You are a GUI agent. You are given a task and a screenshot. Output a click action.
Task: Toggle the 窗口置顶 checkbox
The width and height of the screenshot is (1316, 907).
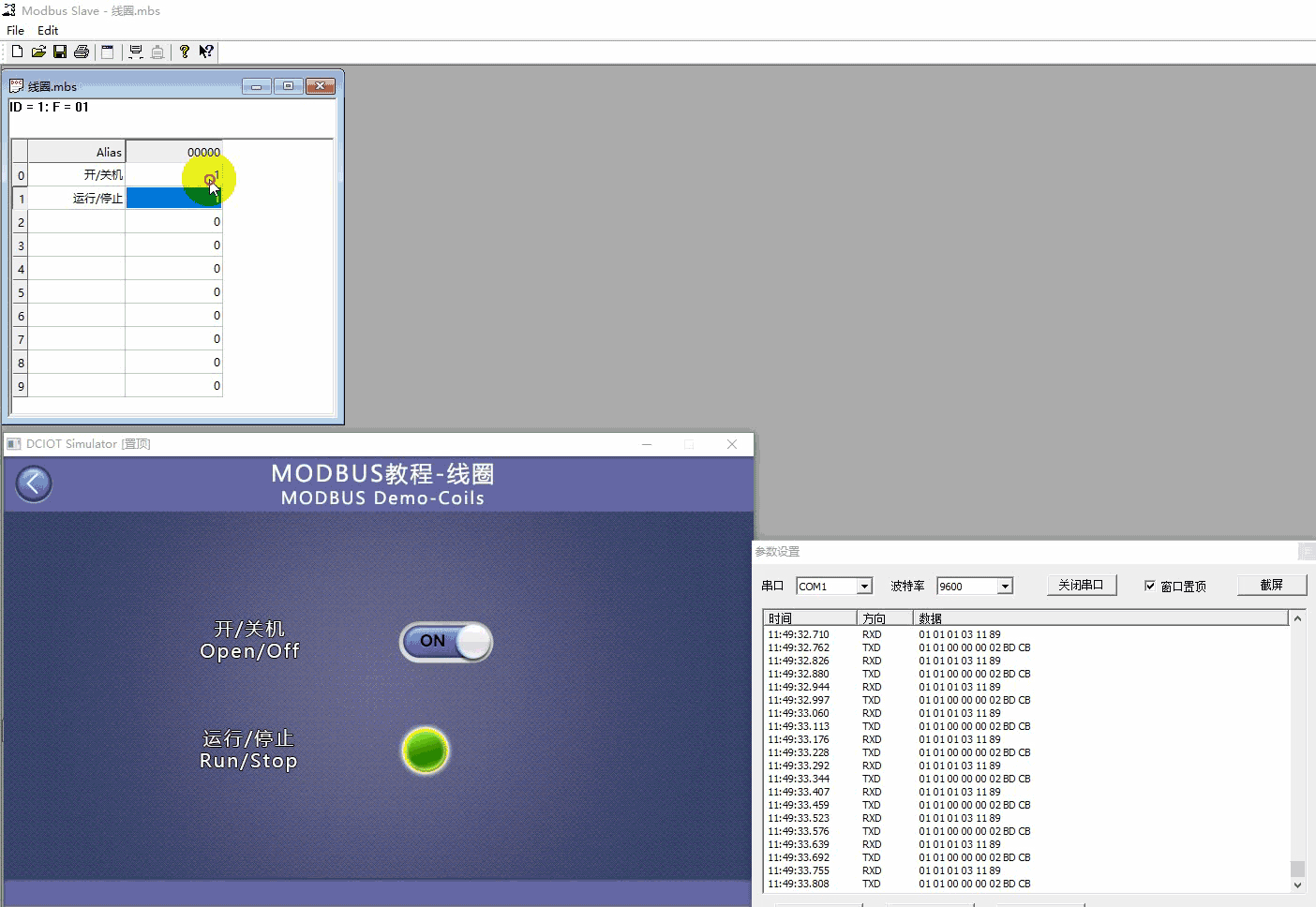pyautogui.click(x=1150, y=586)
